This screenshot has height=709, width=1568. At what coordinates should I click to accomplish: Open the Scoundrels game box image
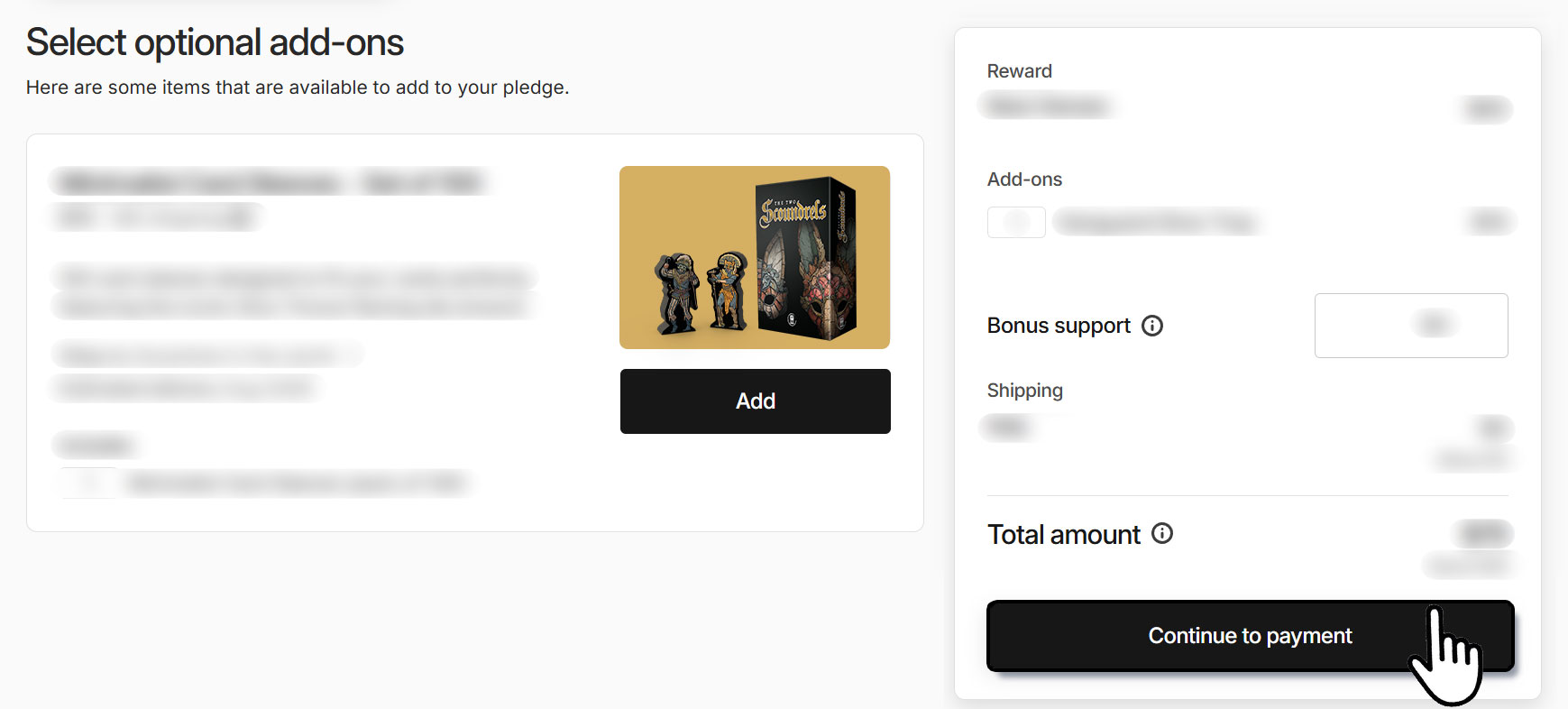click(805, 257)
